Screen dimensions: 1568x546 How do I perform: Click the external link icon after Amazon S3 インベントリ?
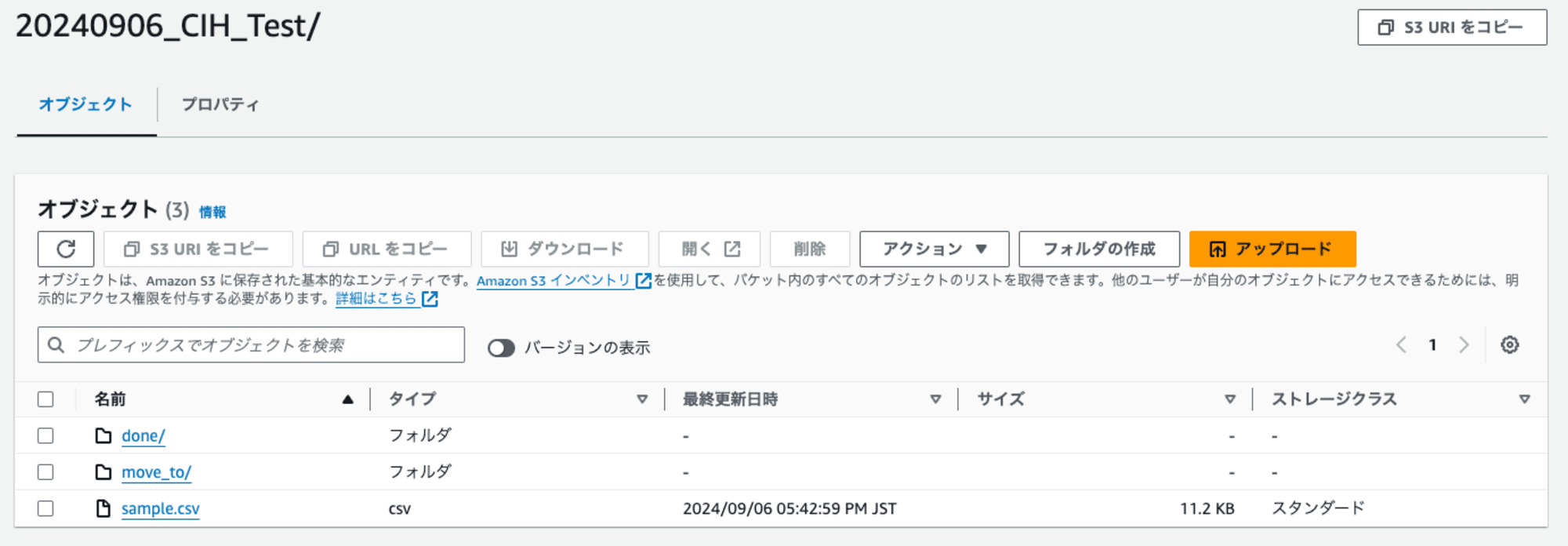(x=643, y=281)
